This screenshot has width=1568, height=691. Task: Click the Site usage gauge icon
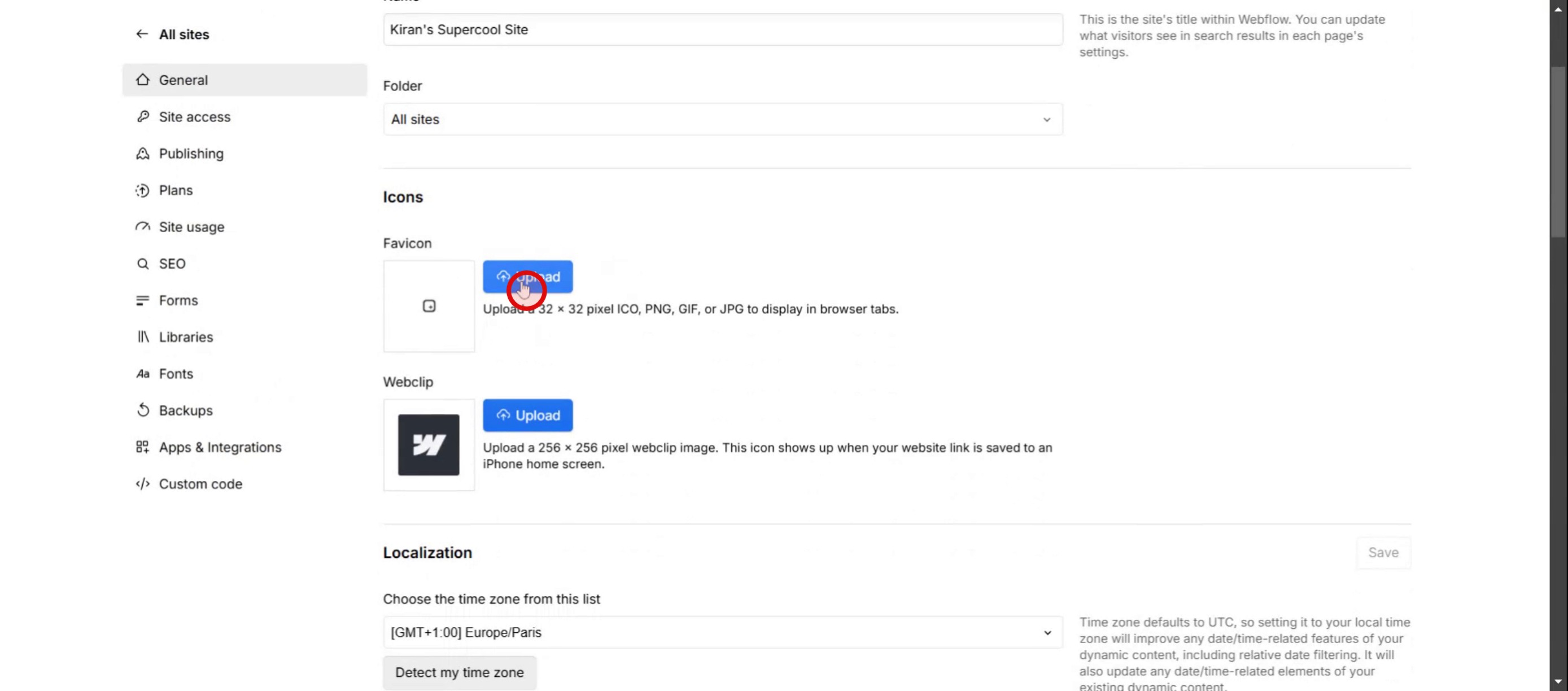click(142, 226)
